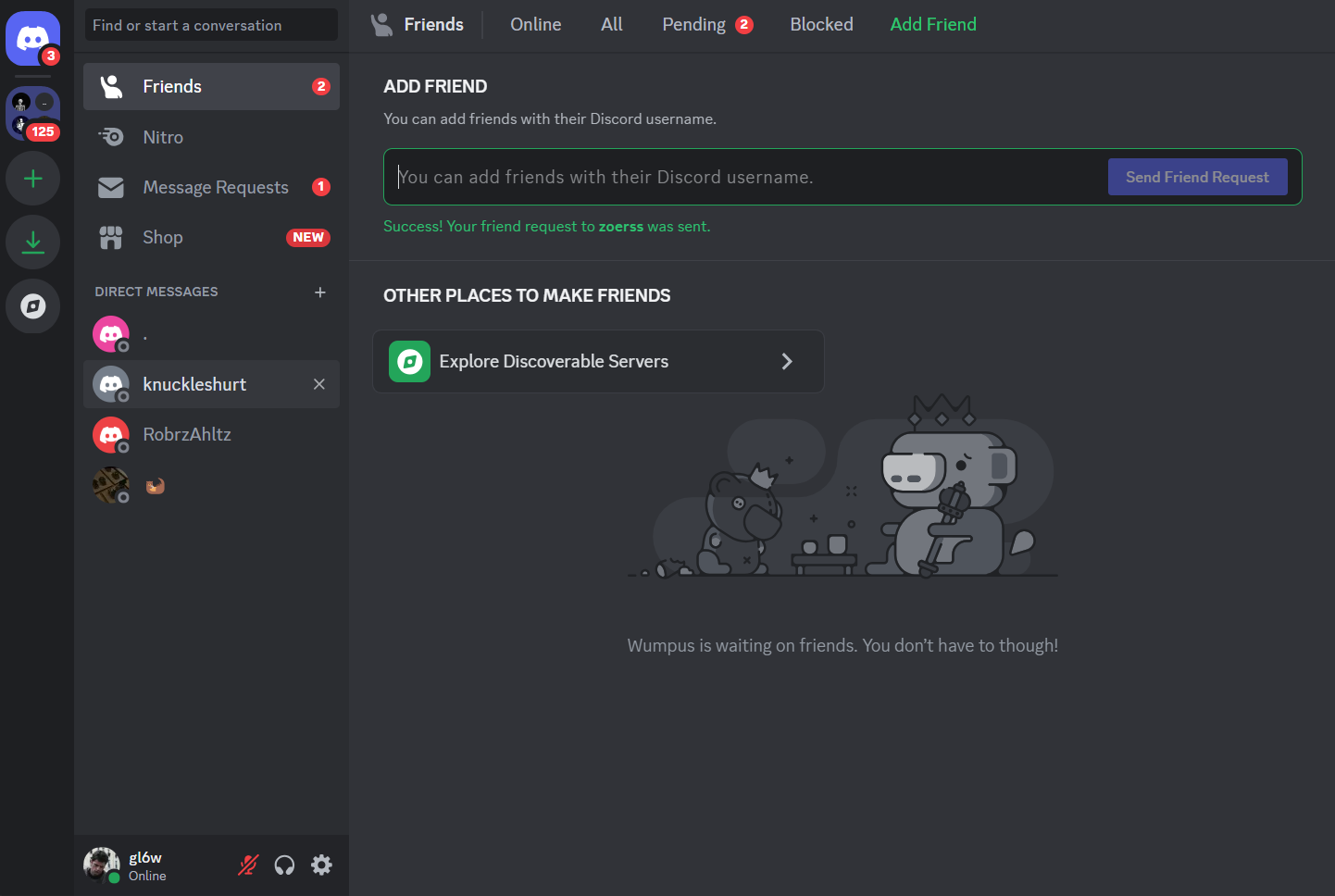Click gl6w user avatar
Screen dimensions: 1335x896
pos(101,865)
